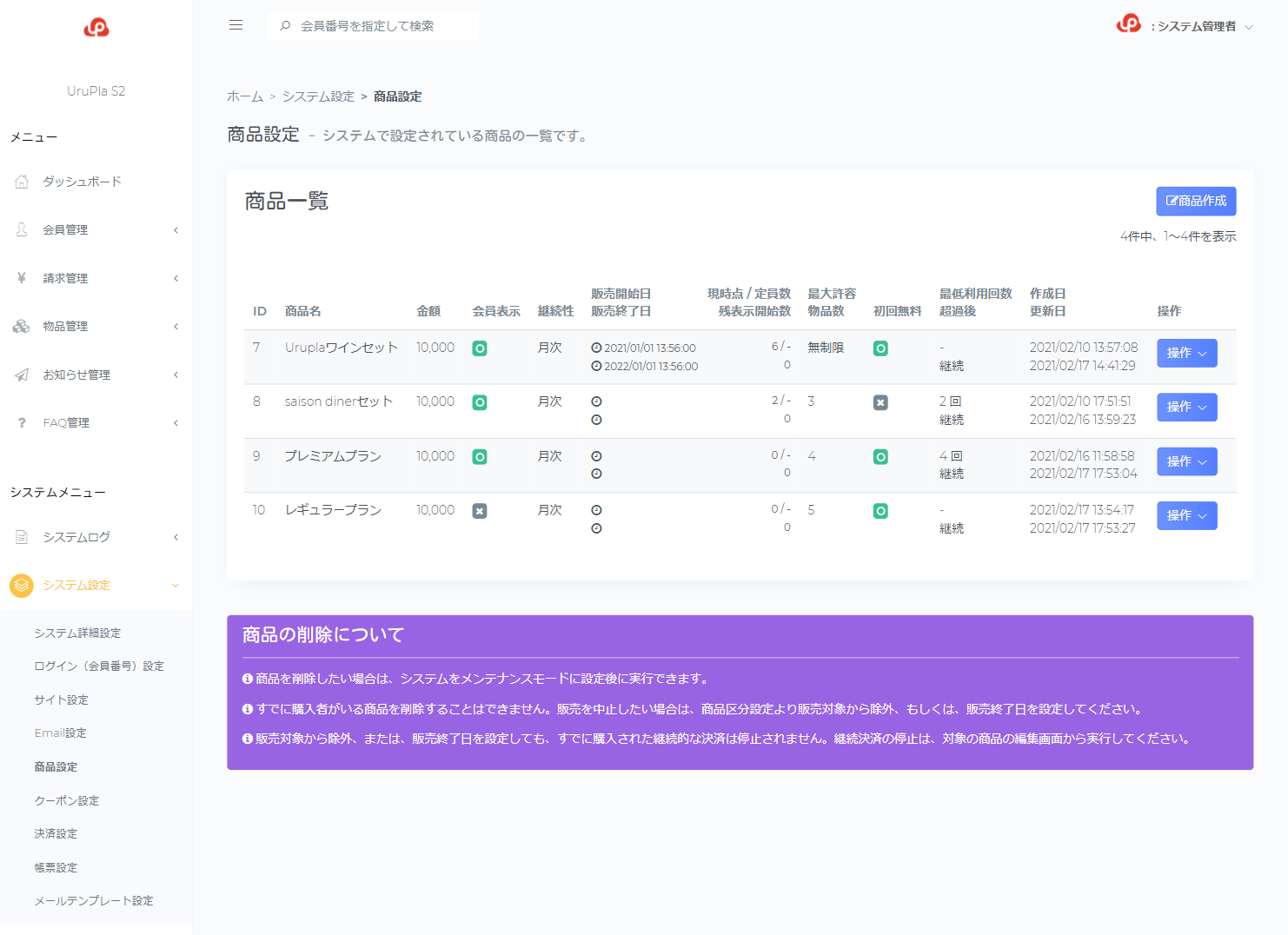Expand the 物品管理 menu chevron
The height and width of the screenshot is (935, 1288).
click(x=176, y=327)
